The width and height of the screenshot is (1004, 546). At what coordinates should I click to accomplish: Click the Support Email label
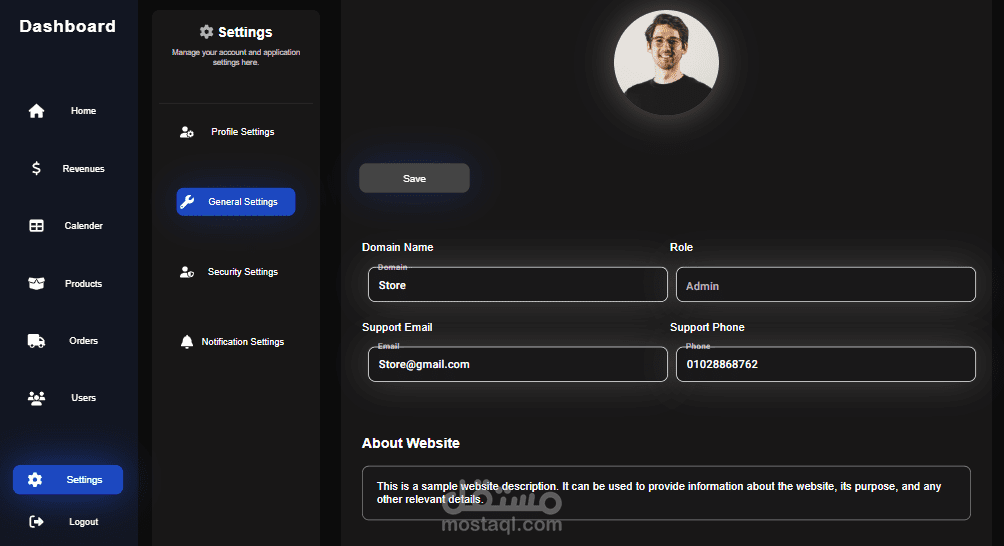397,327
